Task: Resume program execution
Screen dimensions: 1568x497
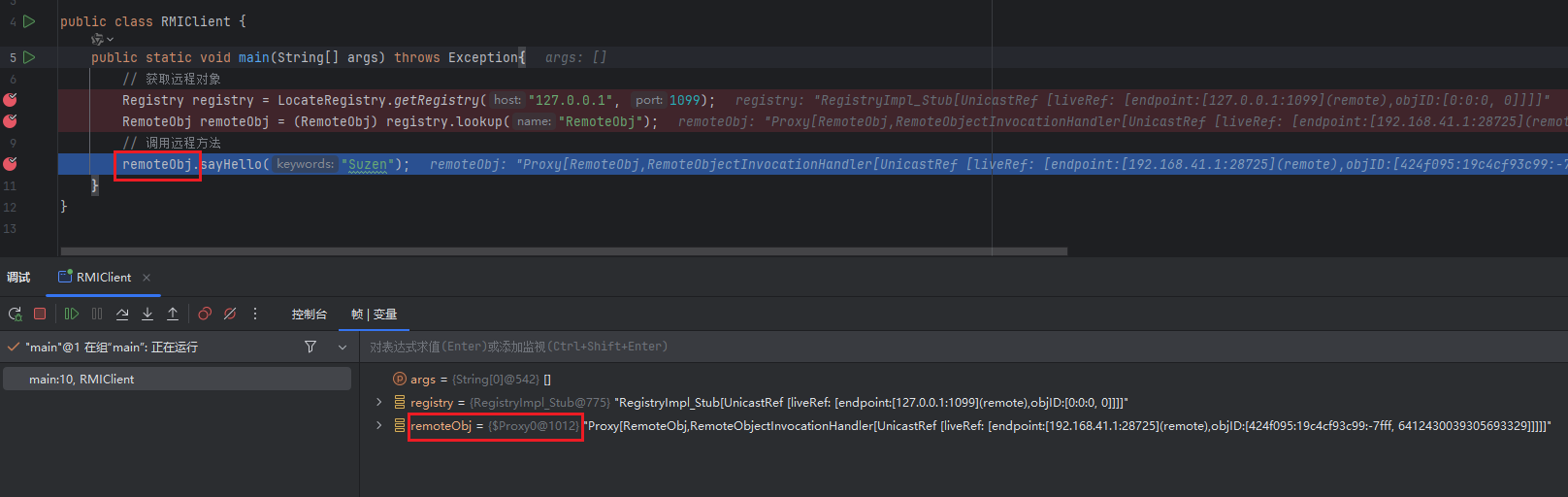Action: pyautogui.click(x=71, y=314)
